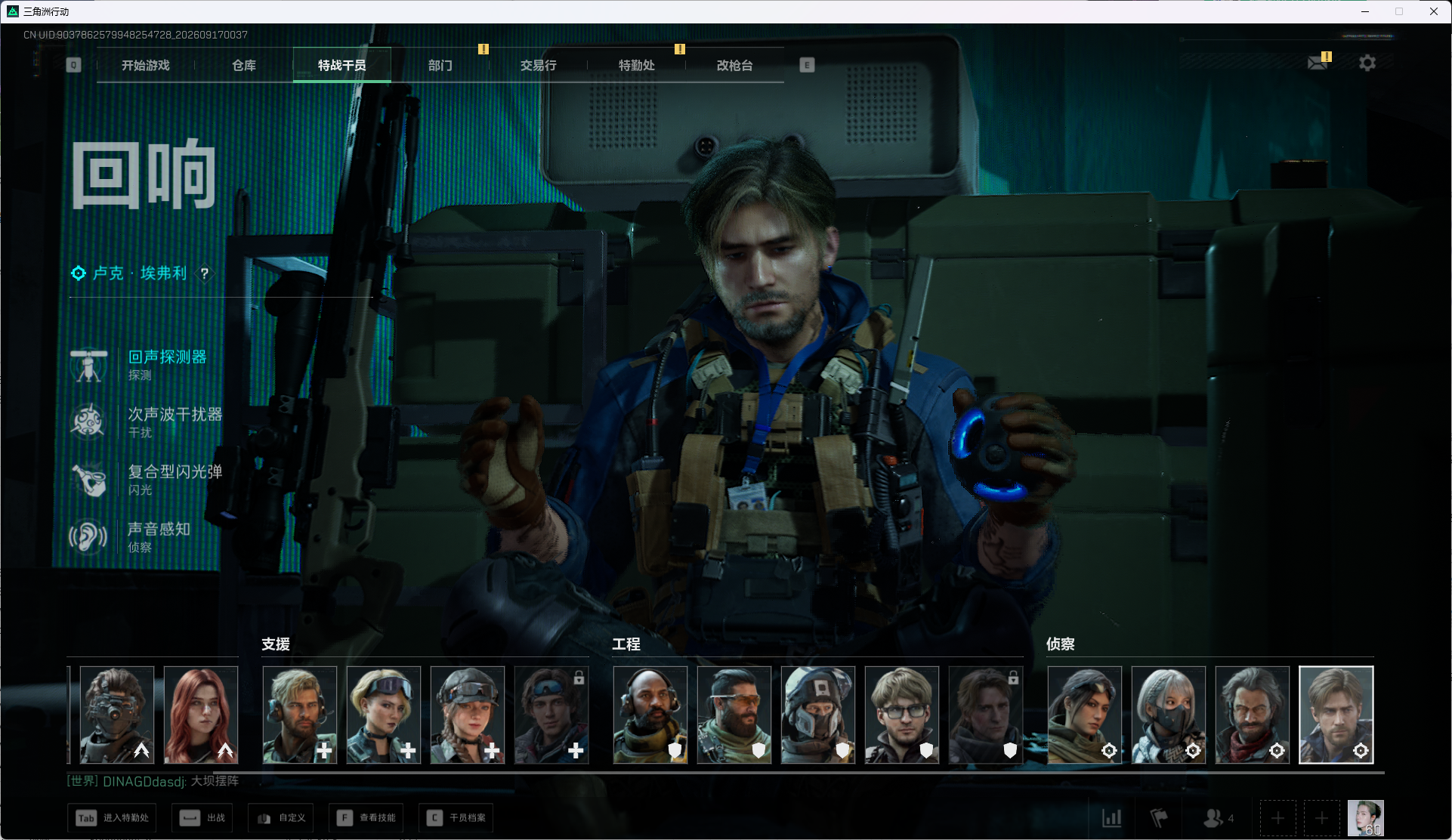1452x840 pixels.
Task: Select the 次声波干扰器 skill icon
Action: point(88,422)
